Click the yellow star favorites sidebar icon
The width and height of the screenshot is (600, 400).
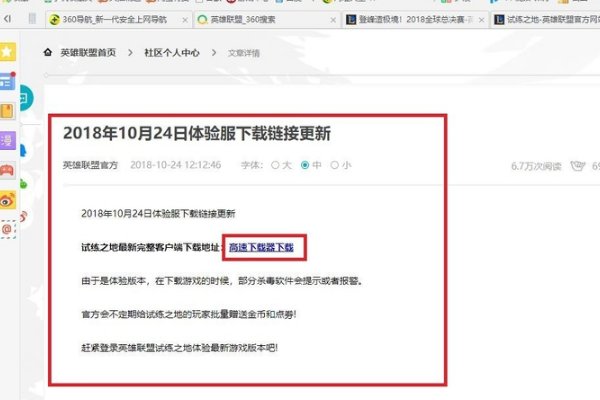[x=8, y=51]
